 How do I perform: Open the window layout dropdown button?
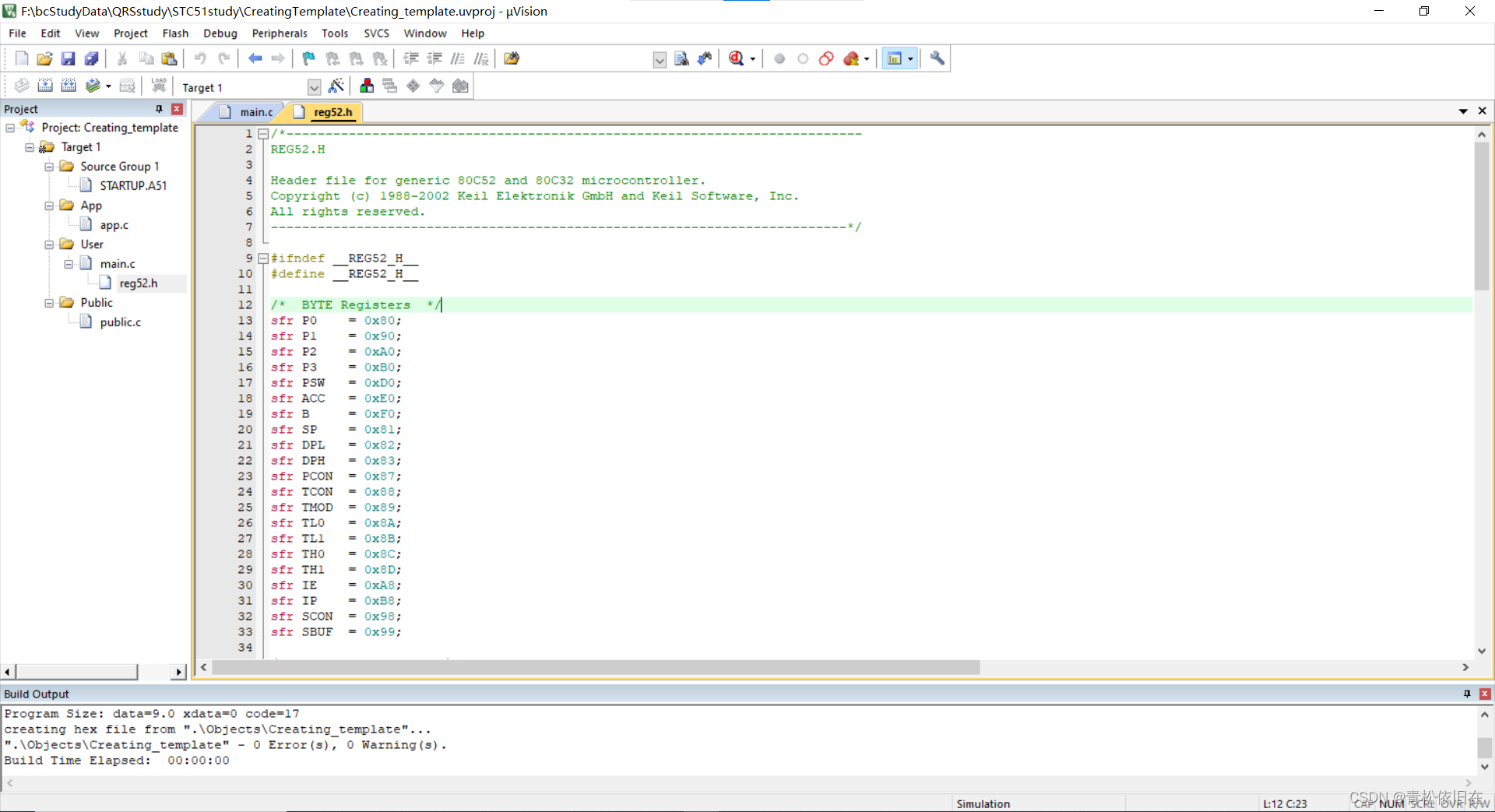coord(910,58)
